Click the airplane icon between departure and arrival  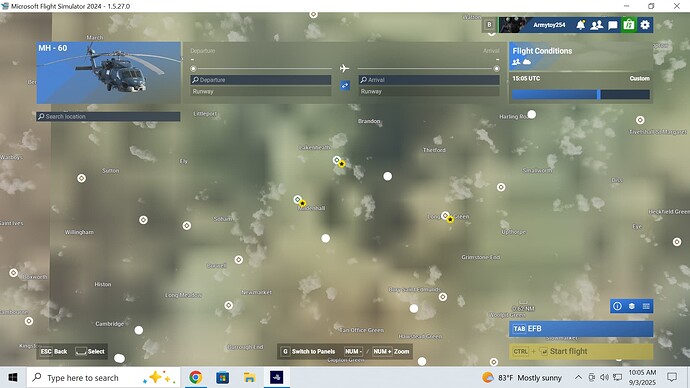[x=345, y=68]
